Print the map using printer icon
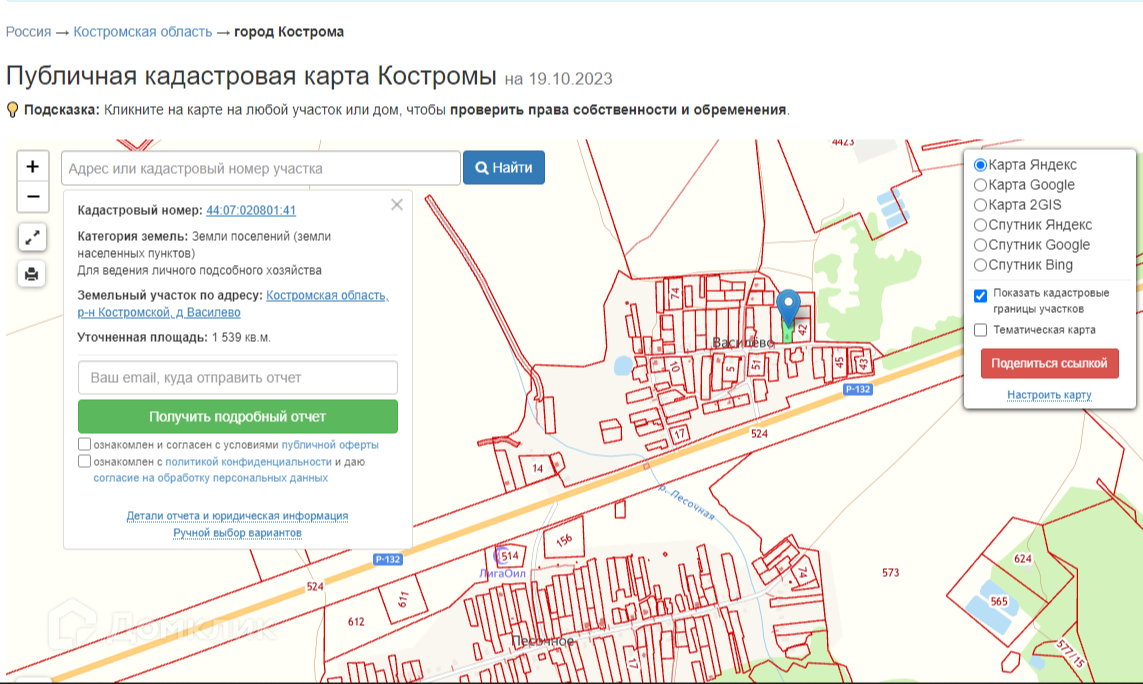1143x684 pixels. click(33, 274)
